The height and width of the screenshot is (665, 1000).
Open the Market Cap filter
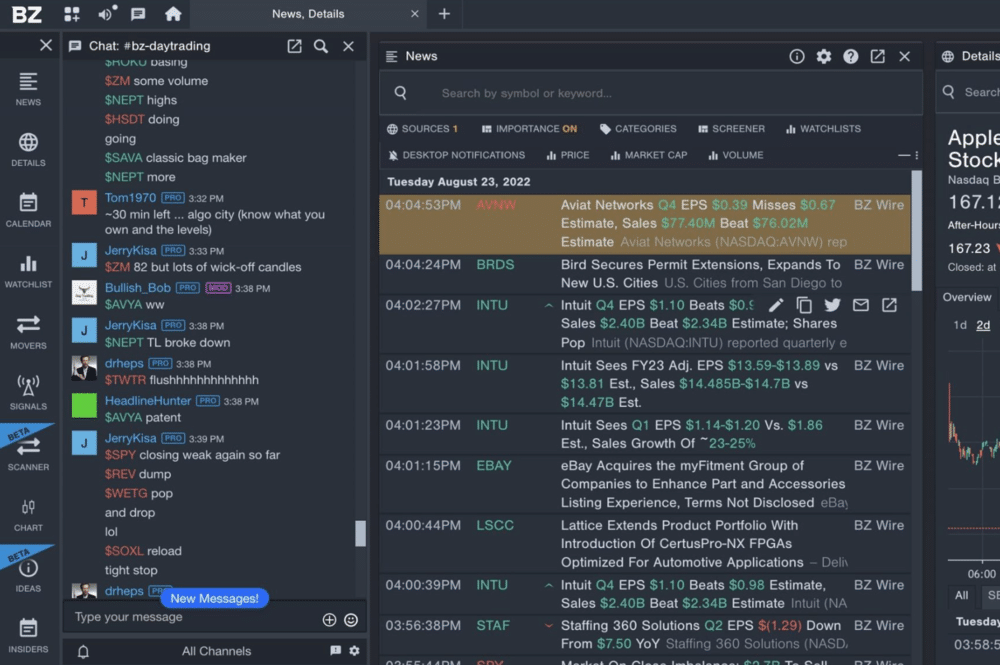649,156
